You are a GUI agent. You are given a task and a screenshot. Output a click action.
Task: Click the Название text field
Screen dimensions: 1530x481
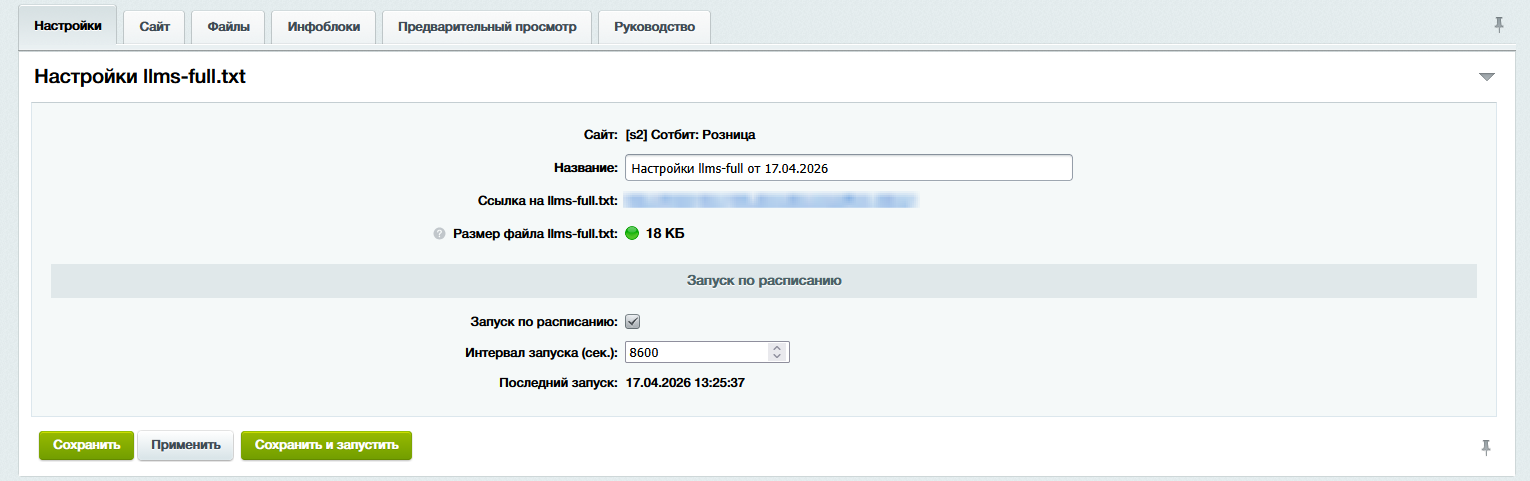[848, 168]
